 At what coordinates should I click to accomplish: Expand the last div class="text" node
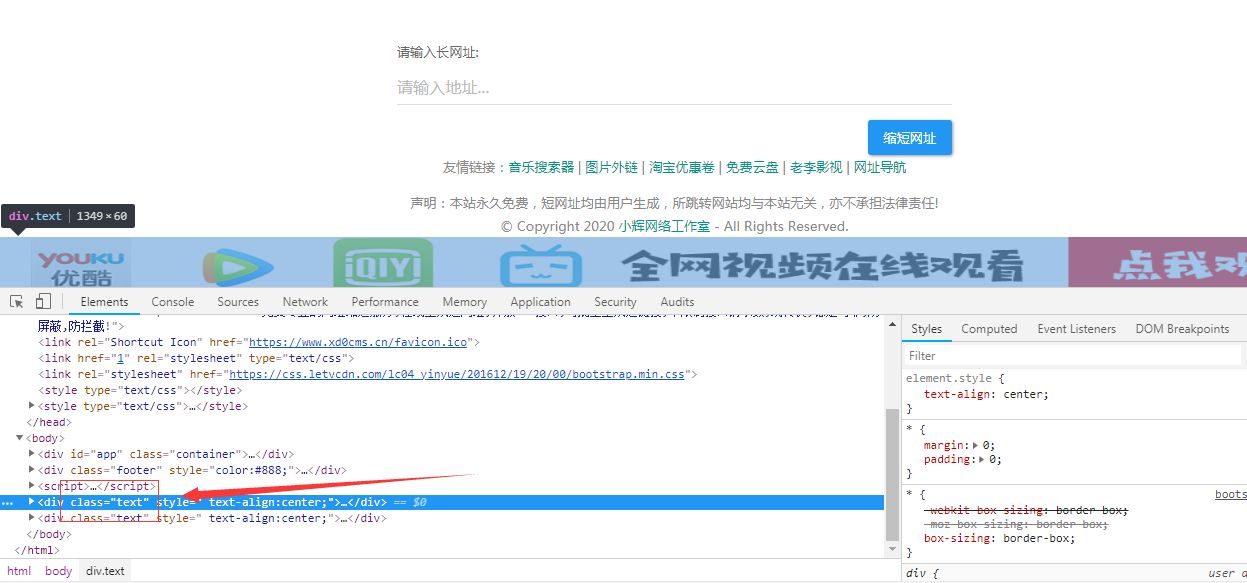click(32, 518)
